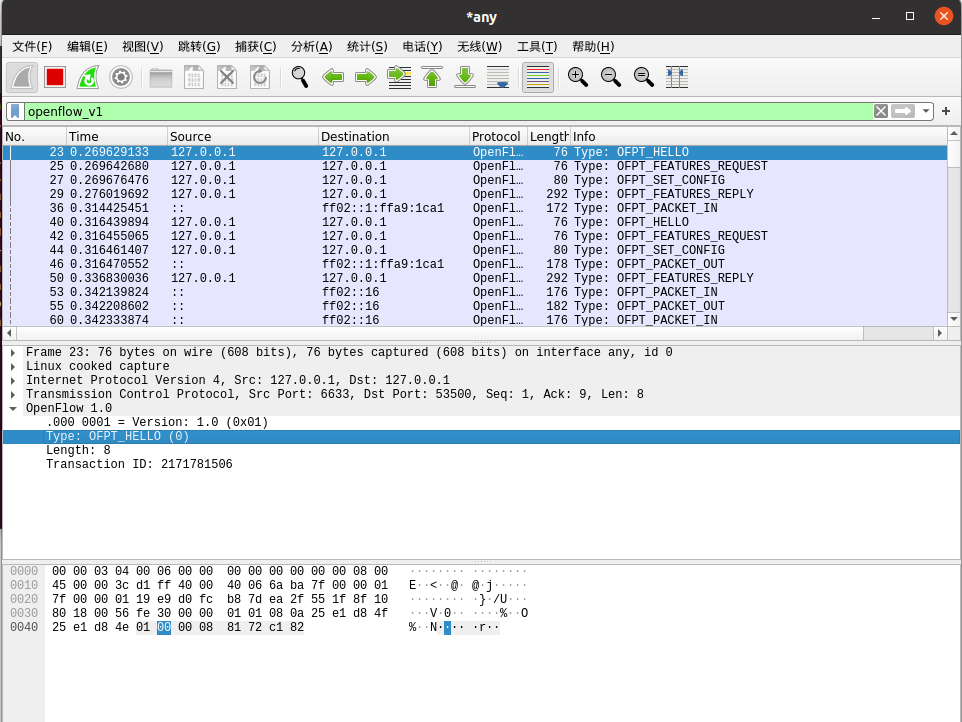Zoom in on packet text

(x=577, y=77)
